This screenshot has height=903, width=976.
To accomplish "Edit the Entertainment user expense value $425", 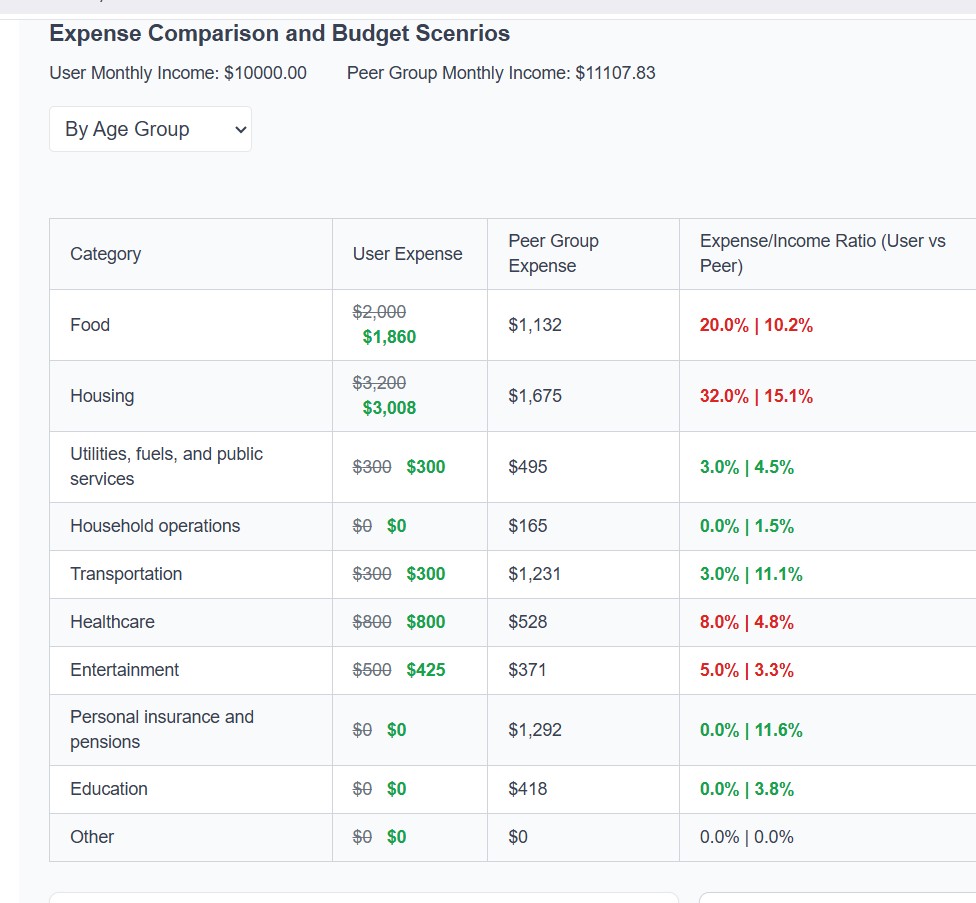I will click(426, 670).
